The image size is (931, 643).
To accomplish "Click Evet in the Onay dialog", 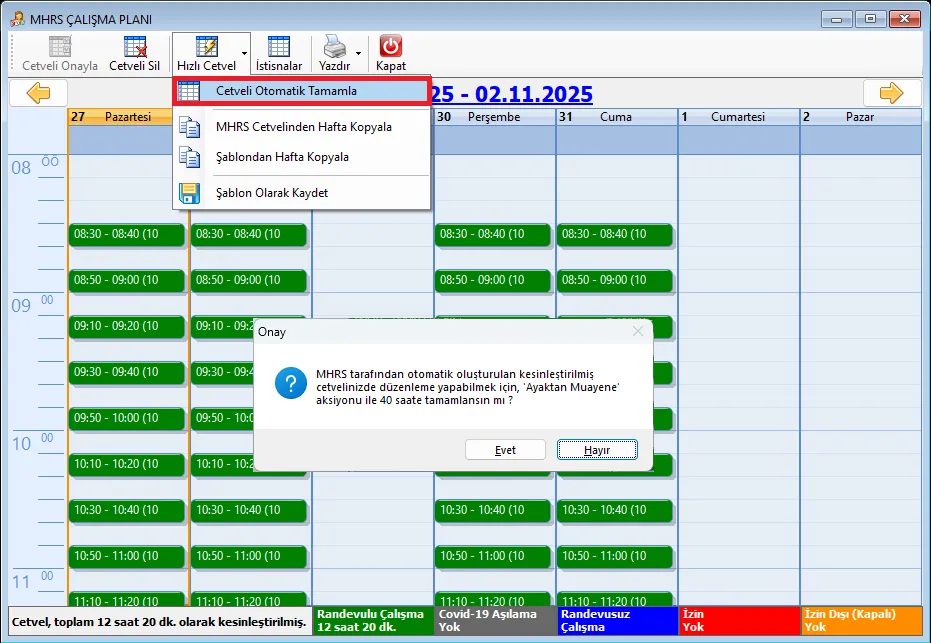I will pos(505,450).
